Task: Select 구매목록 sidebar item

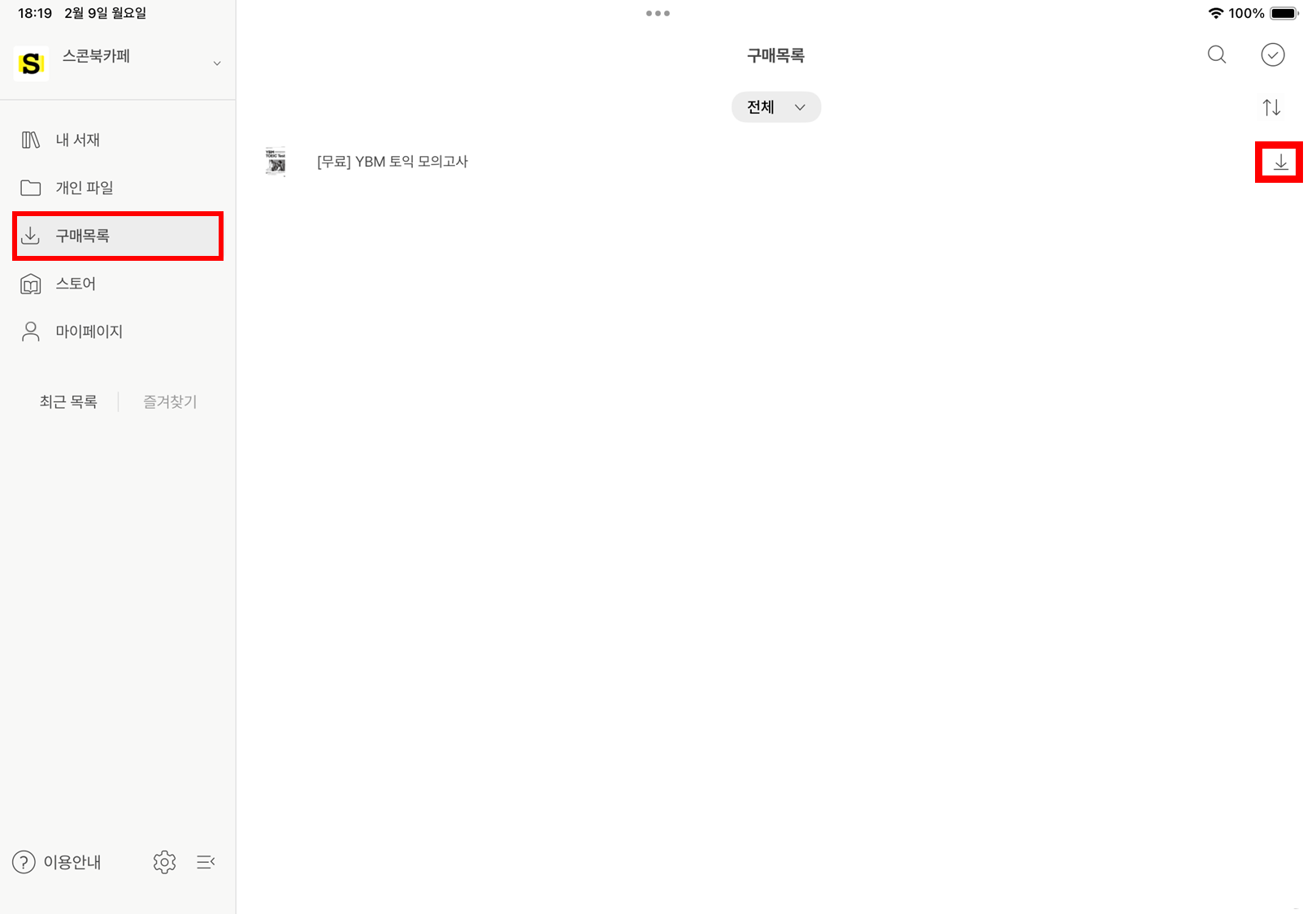Action: coord(82,236)
